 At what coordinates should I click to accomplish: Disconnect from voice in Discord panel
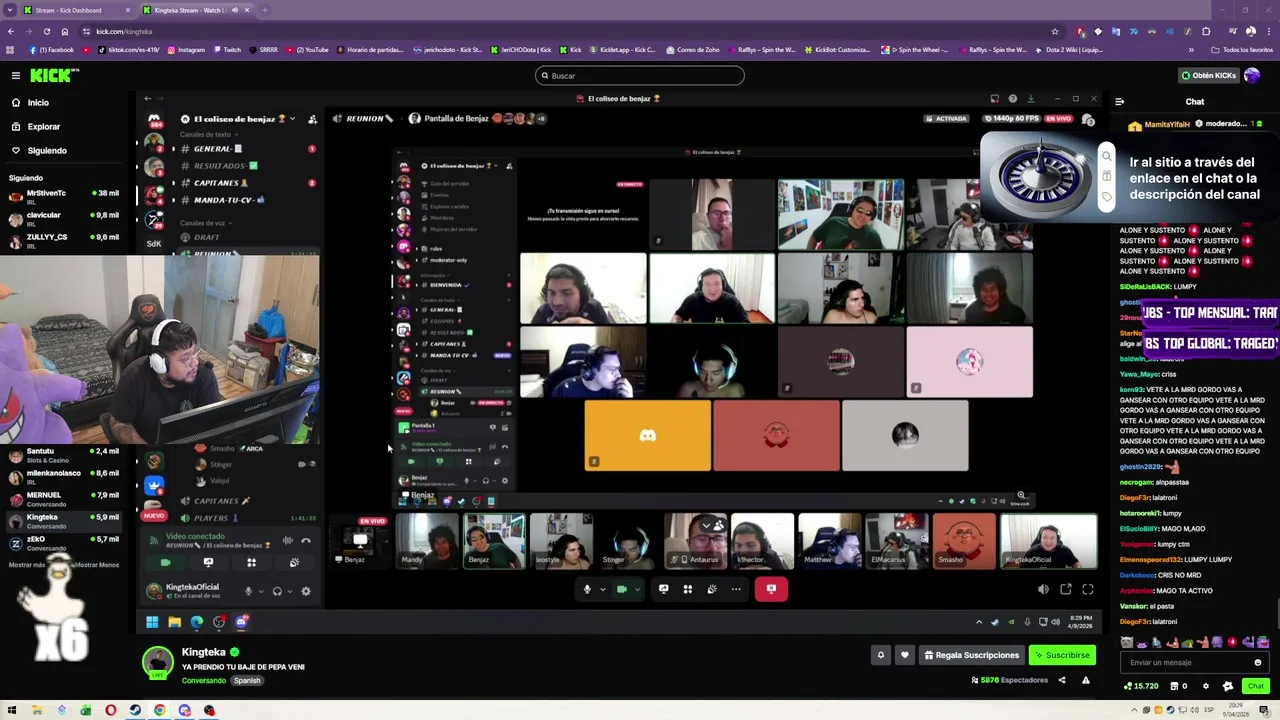tap(306, 541)
